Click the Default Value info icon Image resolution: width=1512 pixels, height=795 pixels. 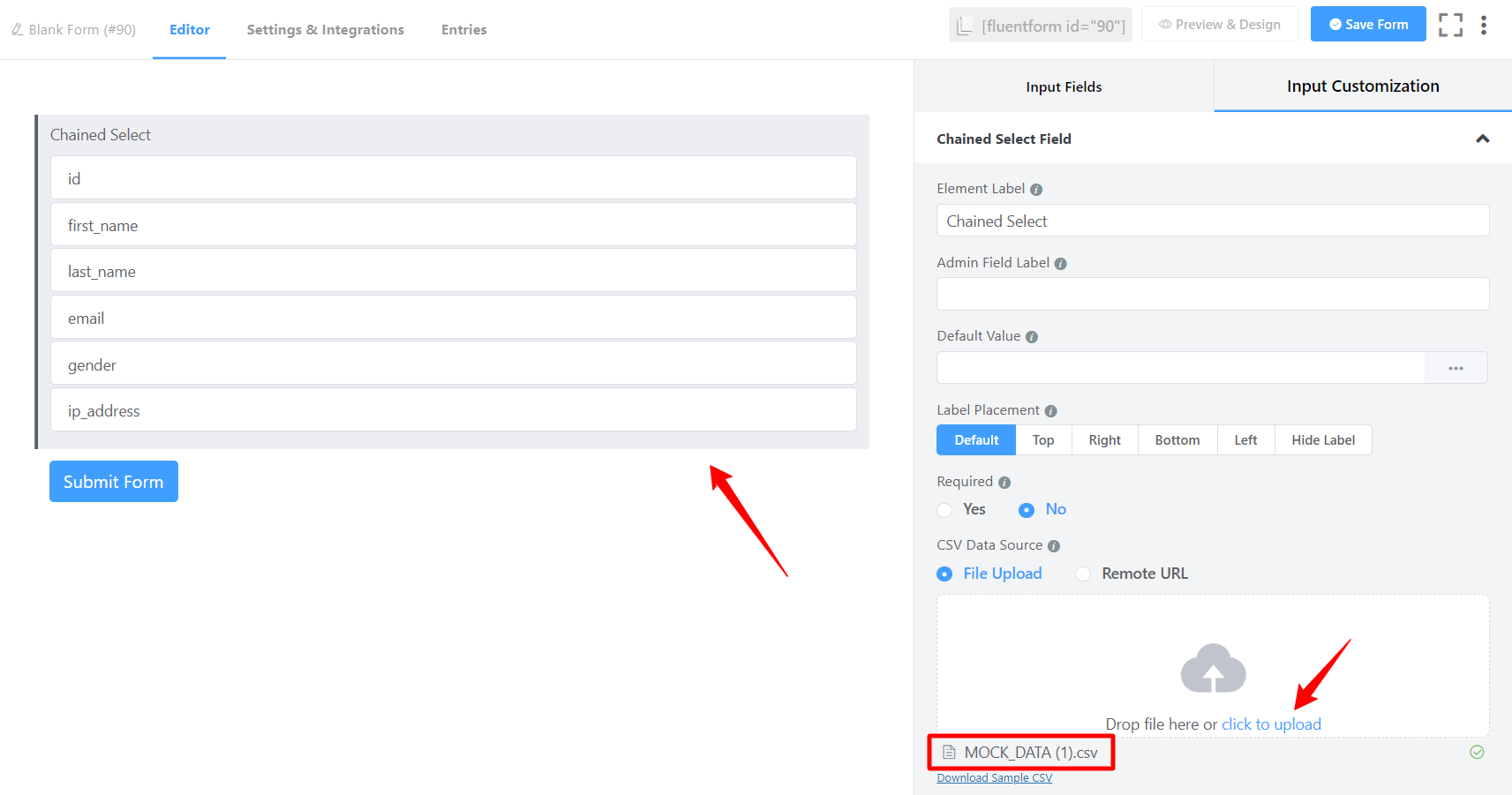[x=1031, y=337]
